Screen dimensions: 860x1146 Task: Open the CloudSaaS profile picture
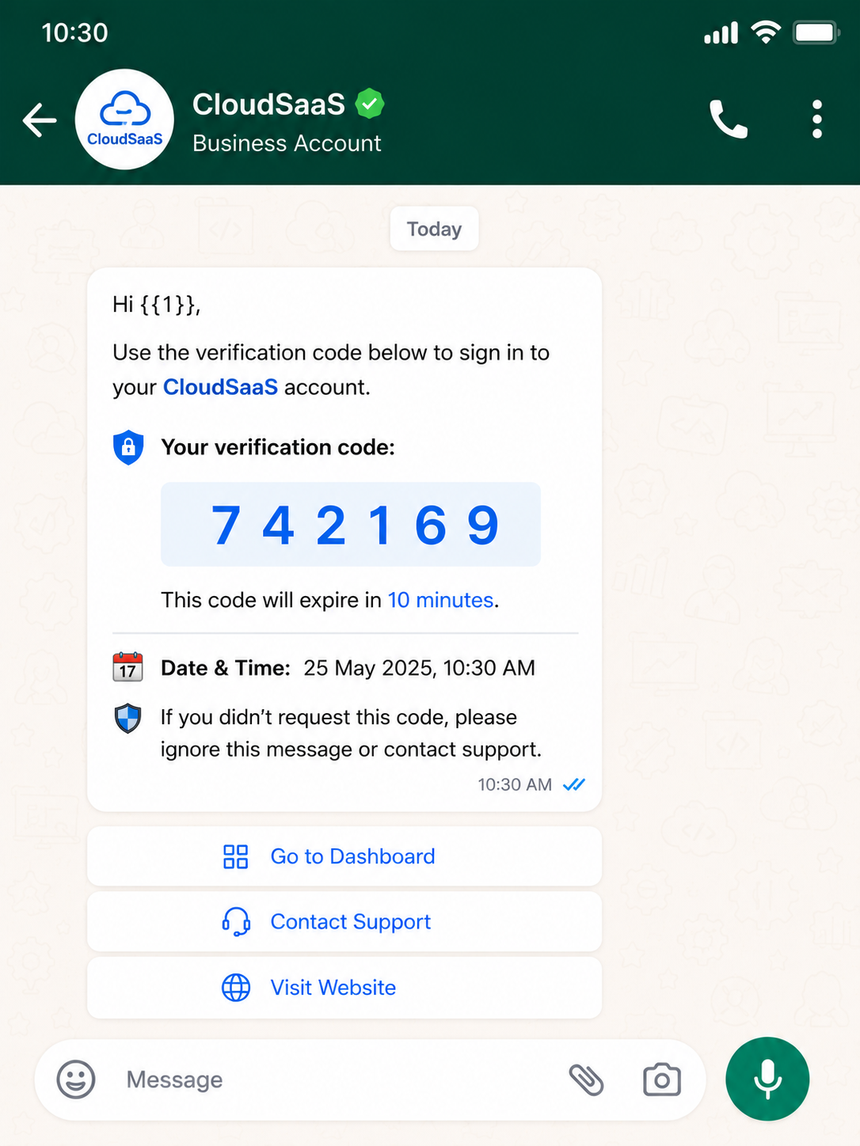point(124,120)
